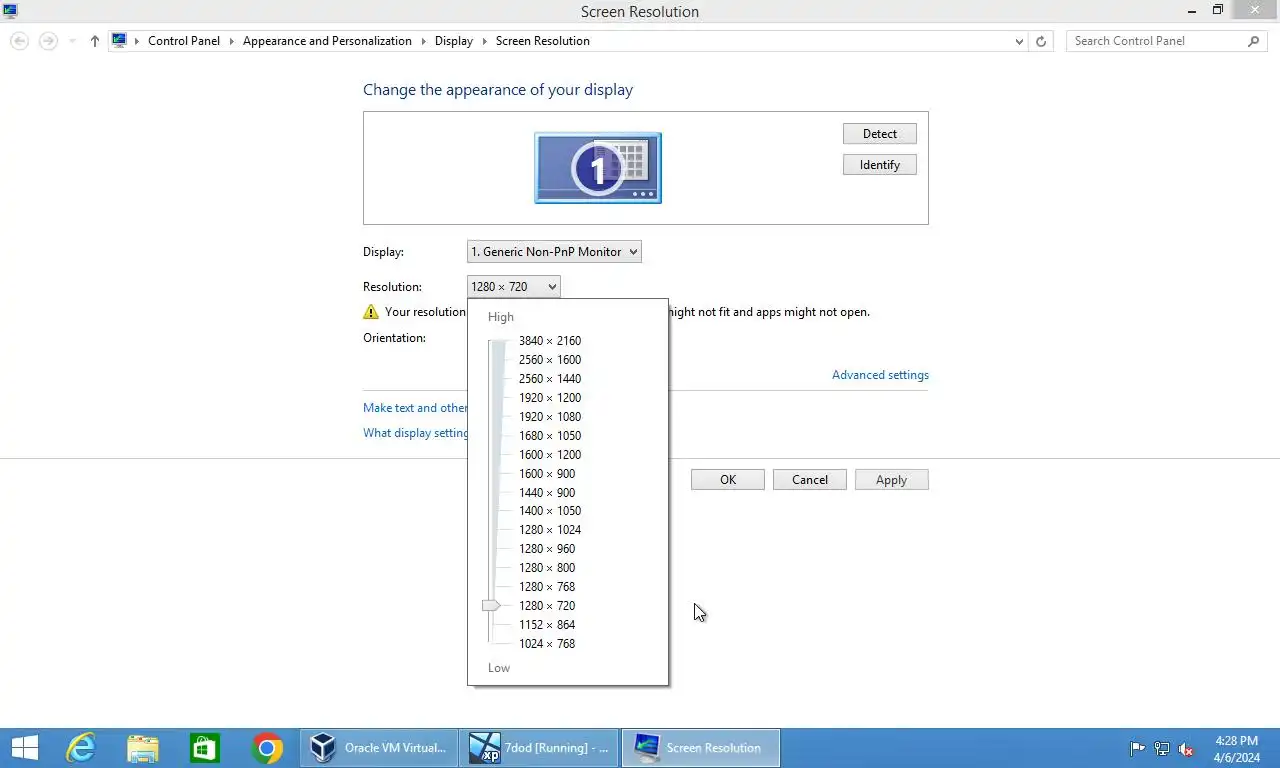Image resolution: width=1280 pixels, height=768 pixels.
Task: Click the Forward navigation arrow
Action: (x=48, y=41)
